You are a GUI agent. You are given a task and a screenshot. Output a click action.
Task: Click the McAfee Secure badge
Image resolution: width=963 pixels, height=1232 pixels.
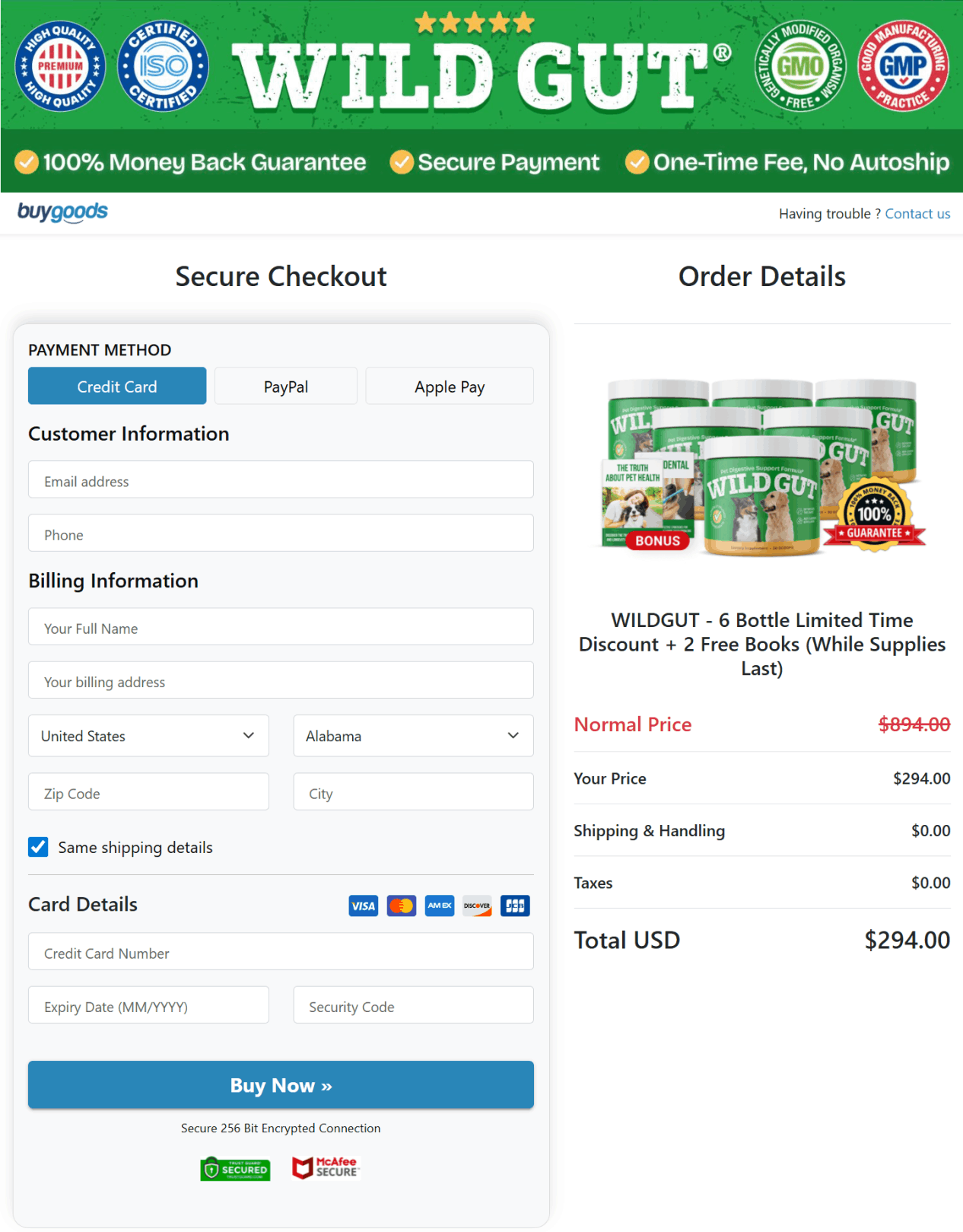point(326,1168)
